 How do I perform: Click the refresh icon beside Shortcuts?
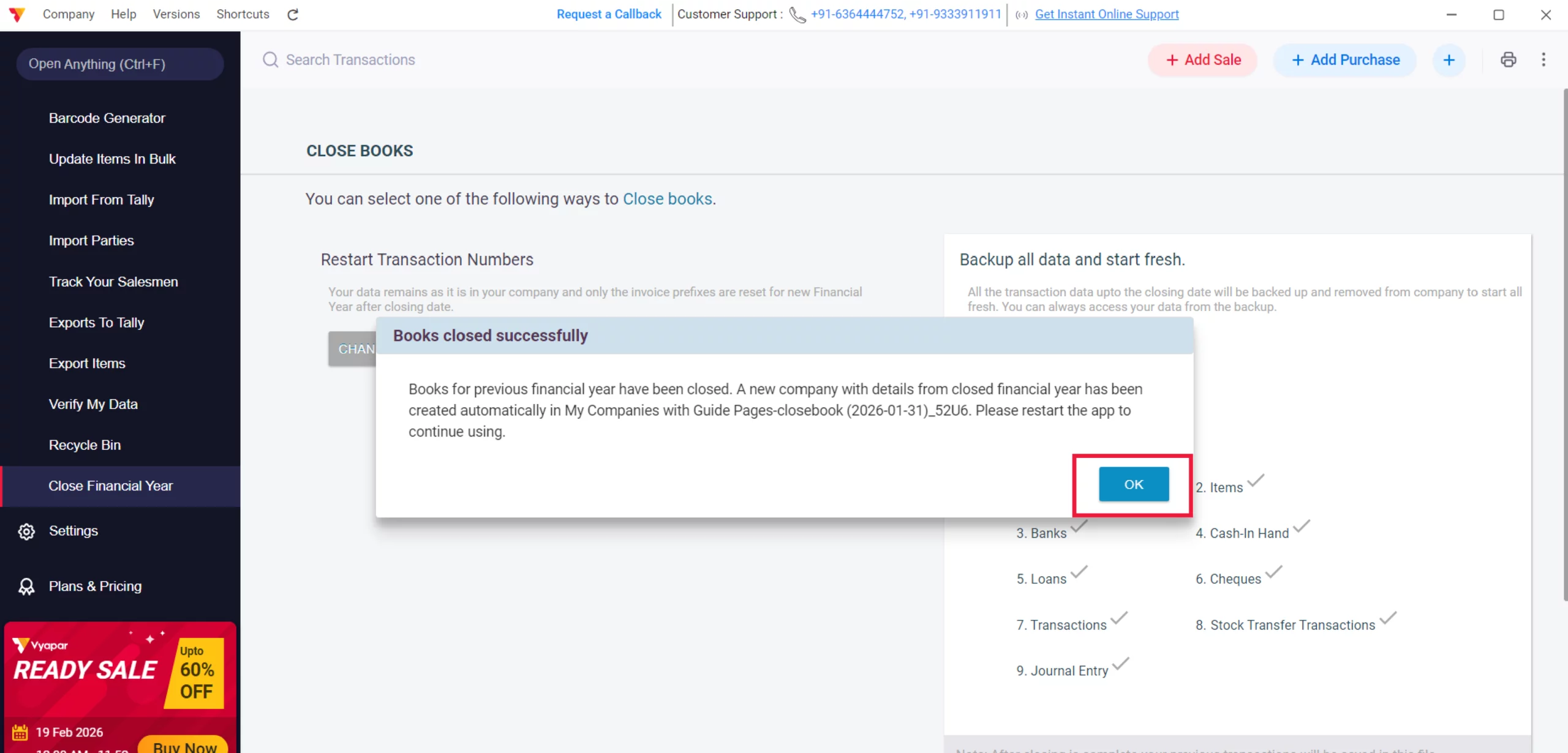[x=293, y=14]
